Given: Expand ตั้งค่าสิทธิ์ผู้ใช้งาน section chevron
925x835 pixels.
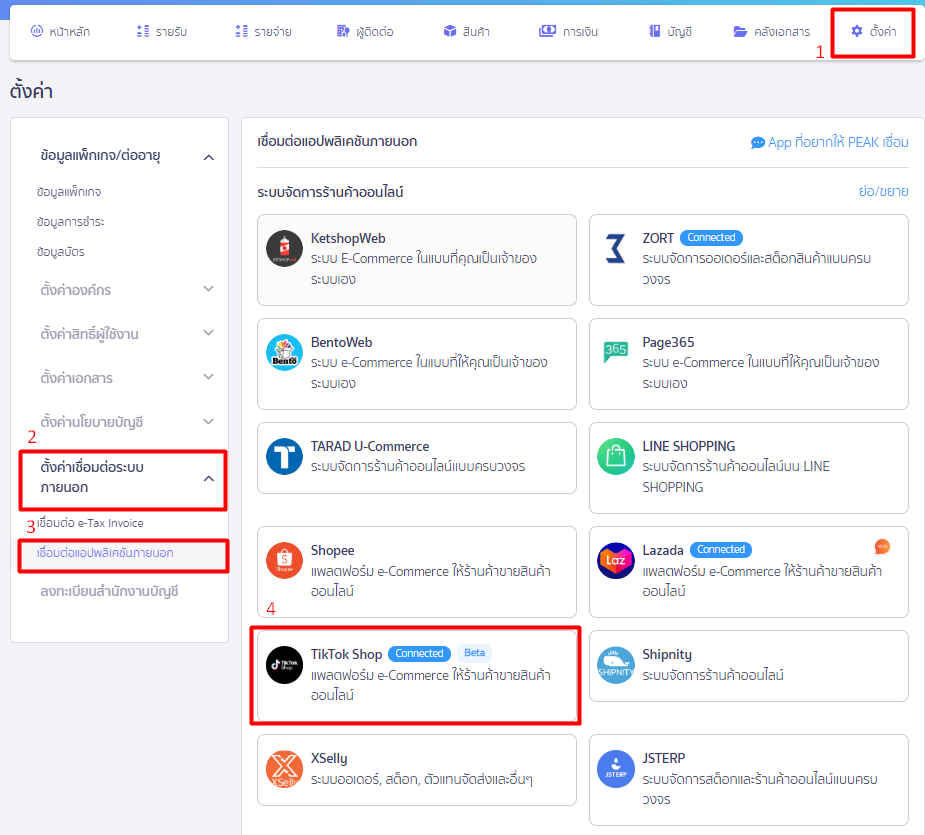Looking at the screenshot, I should (208, 333).
